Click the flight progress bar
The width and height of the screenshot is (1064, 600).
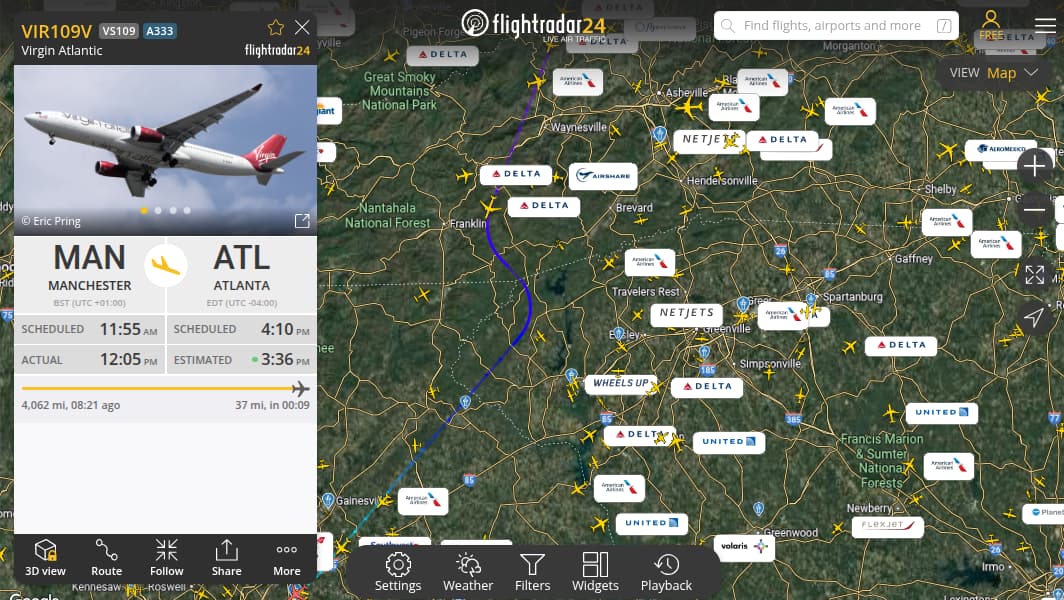point(166,388)
